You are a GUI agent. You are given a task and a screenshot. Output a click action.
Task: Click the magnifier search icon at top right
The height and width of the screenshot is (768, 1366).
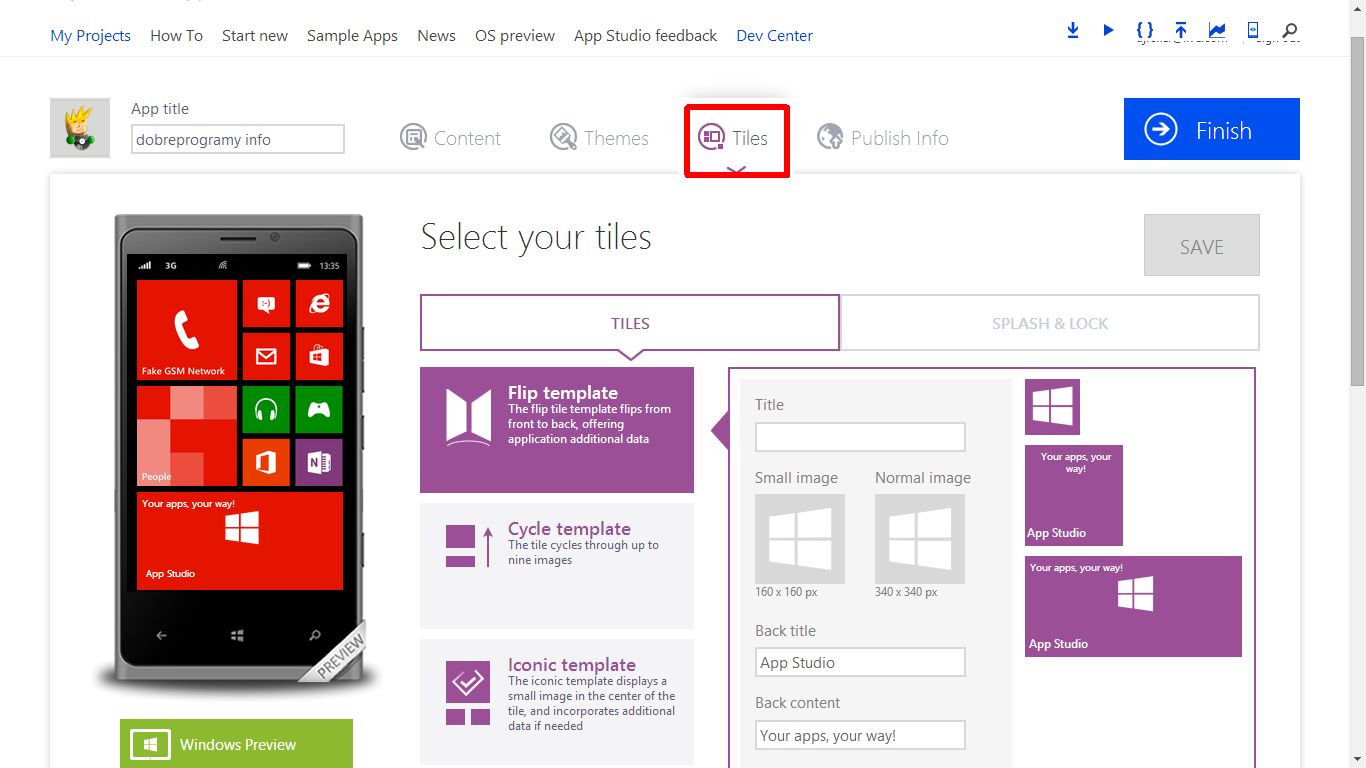1290,31
